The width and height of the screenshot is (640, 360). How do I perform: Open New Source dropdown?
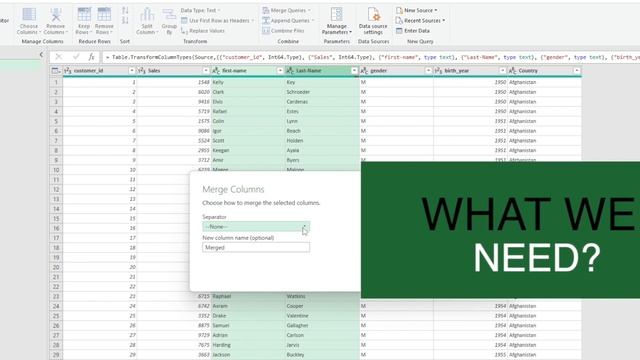(x=417, y=10)
